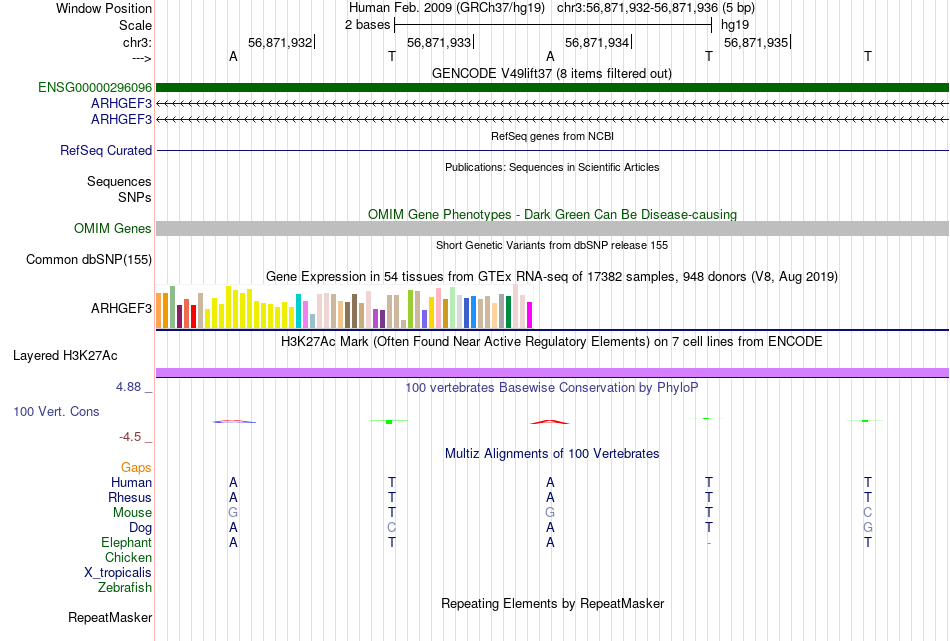Open Publications: Sequences in Scientific Articles title
This screenshot has height=641, width=950.
pyautogui.click(x=552, y=167)
